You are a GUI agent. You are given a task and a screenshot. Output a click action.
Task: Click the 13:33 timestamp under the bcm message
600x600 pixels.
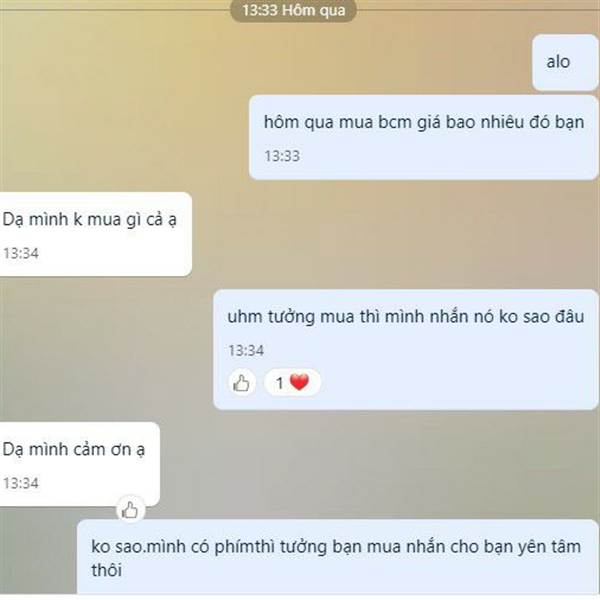point(282,156)
